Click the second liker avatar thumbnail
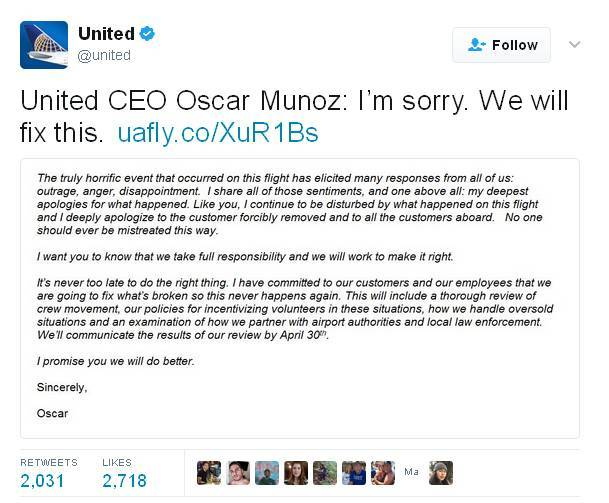Viewport: 609px width, 503px height. pos(238,473)
